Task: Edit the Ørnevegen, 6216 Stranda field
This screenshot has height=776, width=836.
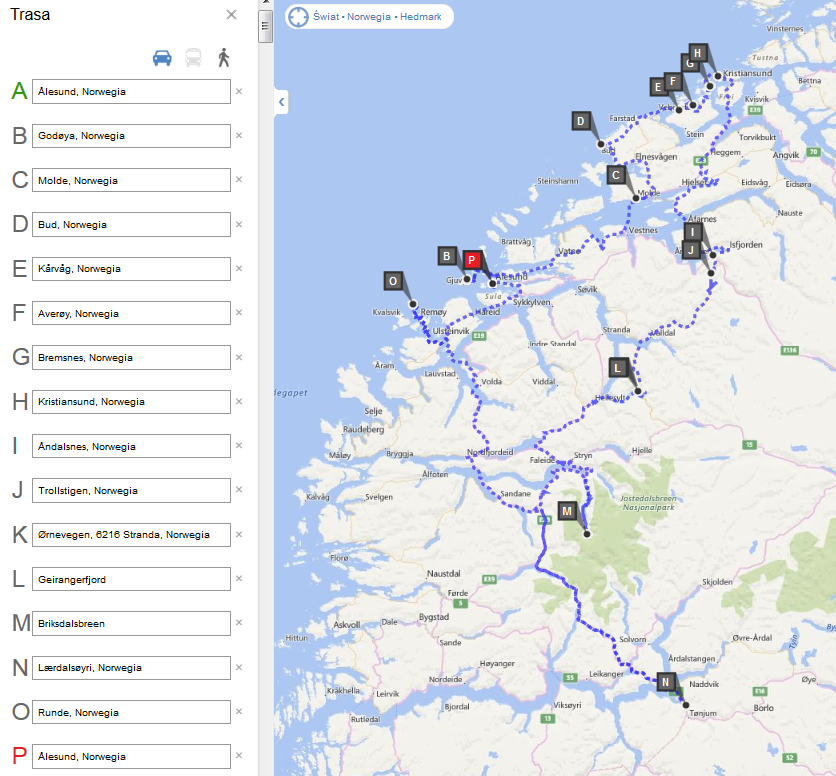Action: [131, 534]
